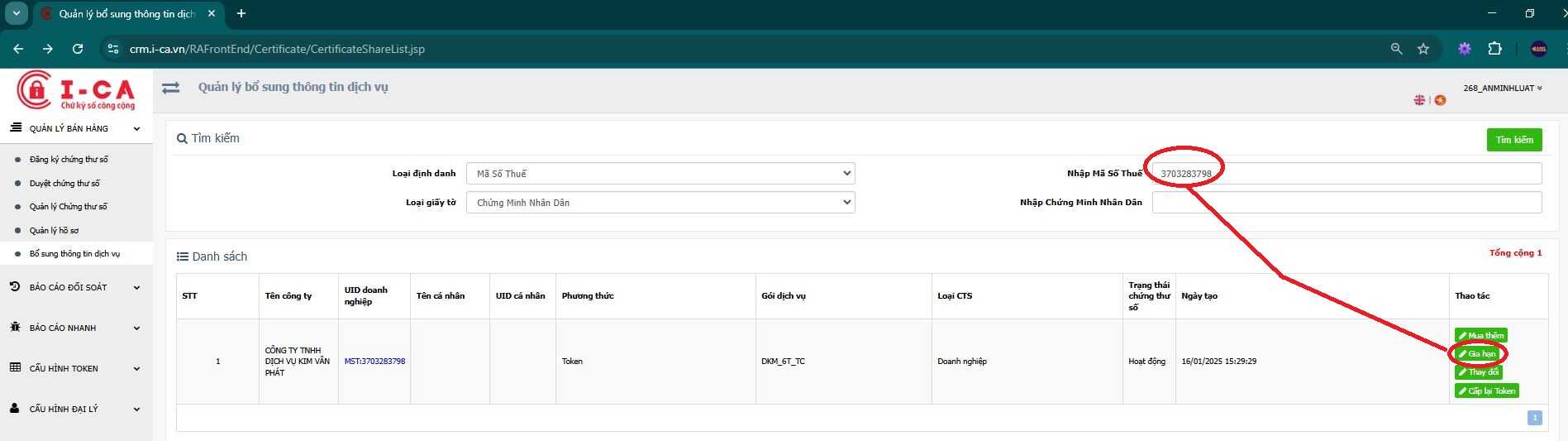Open a new browser tab
Screen dimensions: 1568x441
click(x=241, y=13)
